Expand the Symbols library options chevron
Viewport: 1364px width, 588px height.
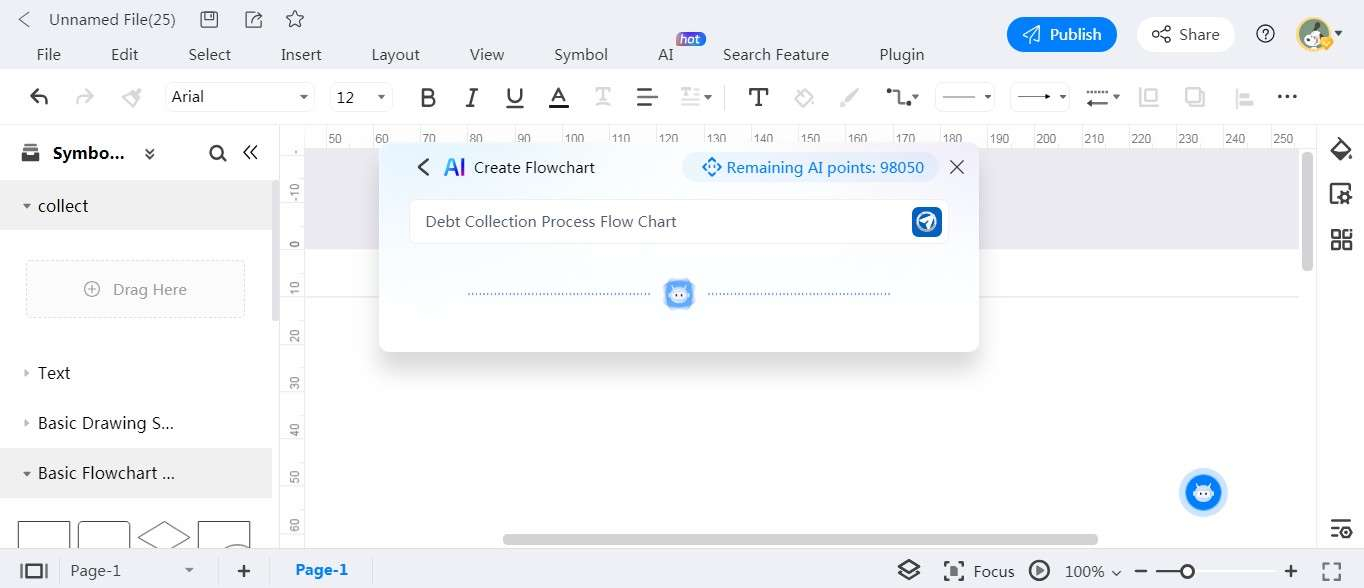pyautogui.click(x=150, y=153)
